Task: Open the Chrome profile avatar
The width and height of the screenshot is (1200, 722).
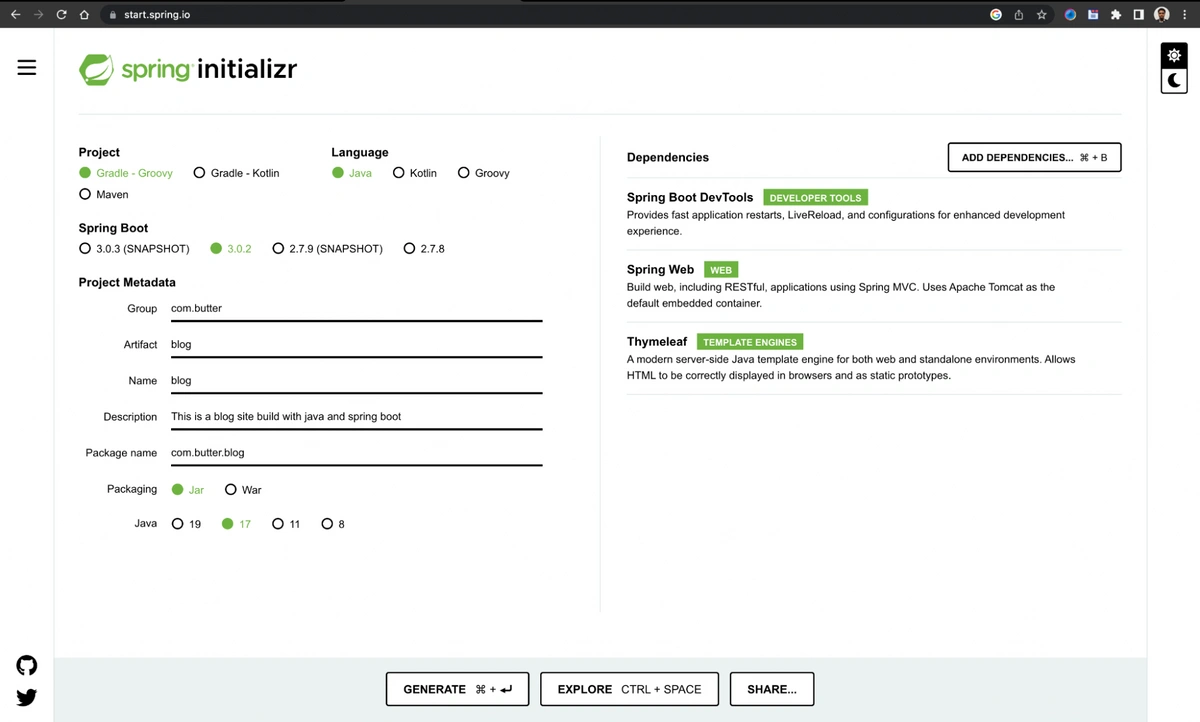Action: click(x=1161, y=15)
